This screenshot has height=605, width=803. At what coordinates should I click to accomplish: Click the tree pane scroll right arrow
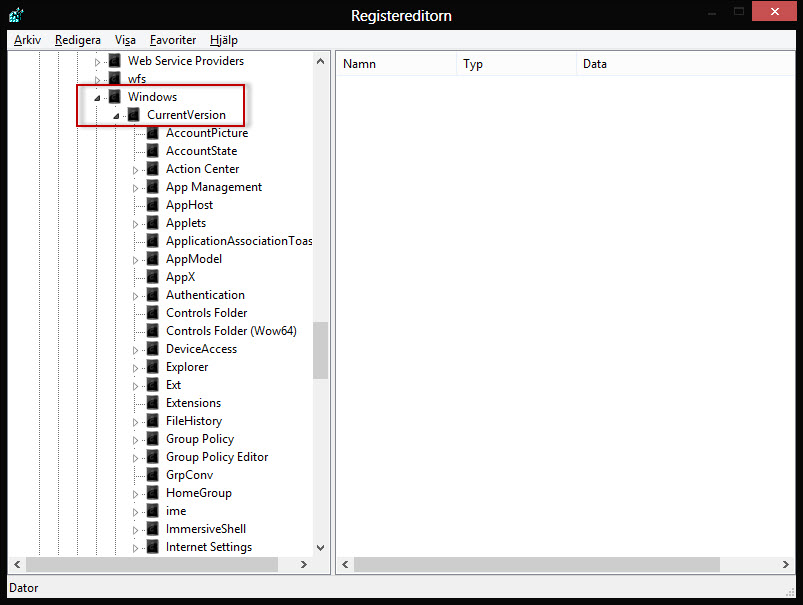point(304,564)
